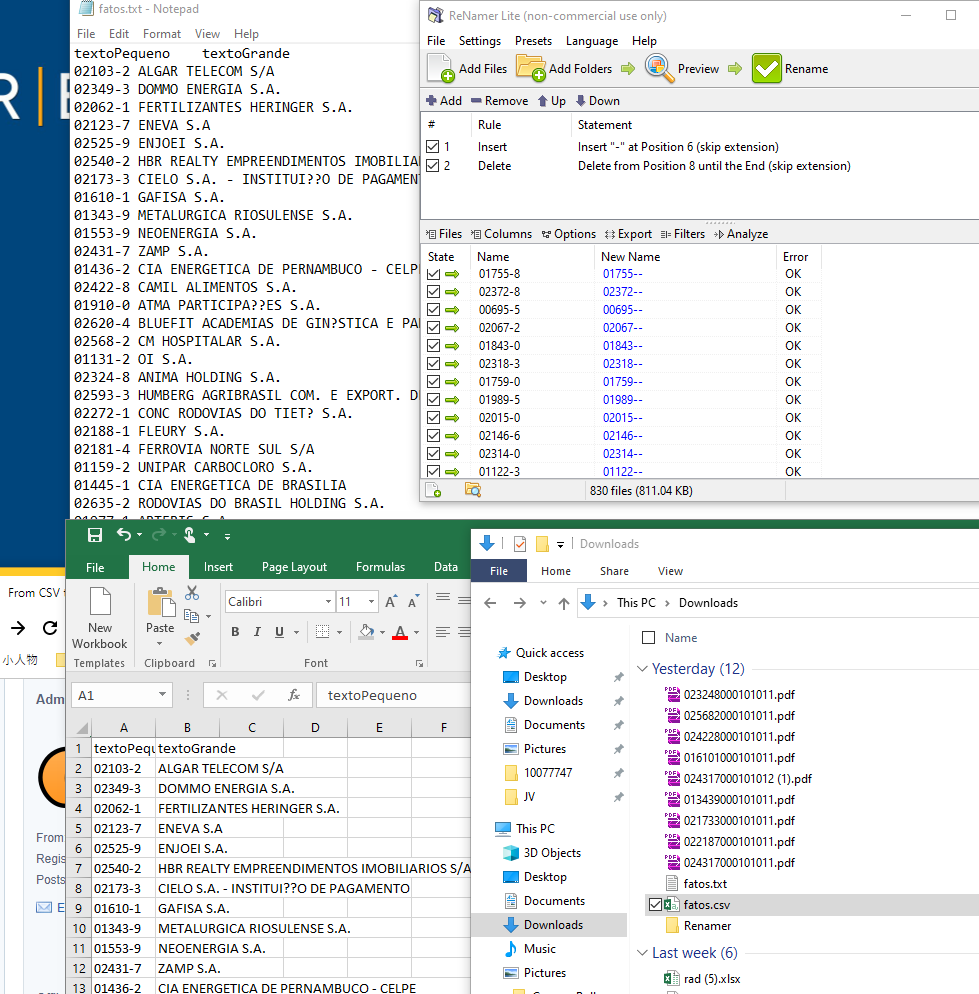Screen dimensions: 979x994
Task: Uncheck the fatos.csv file checkbox
Action: (656, 905)
